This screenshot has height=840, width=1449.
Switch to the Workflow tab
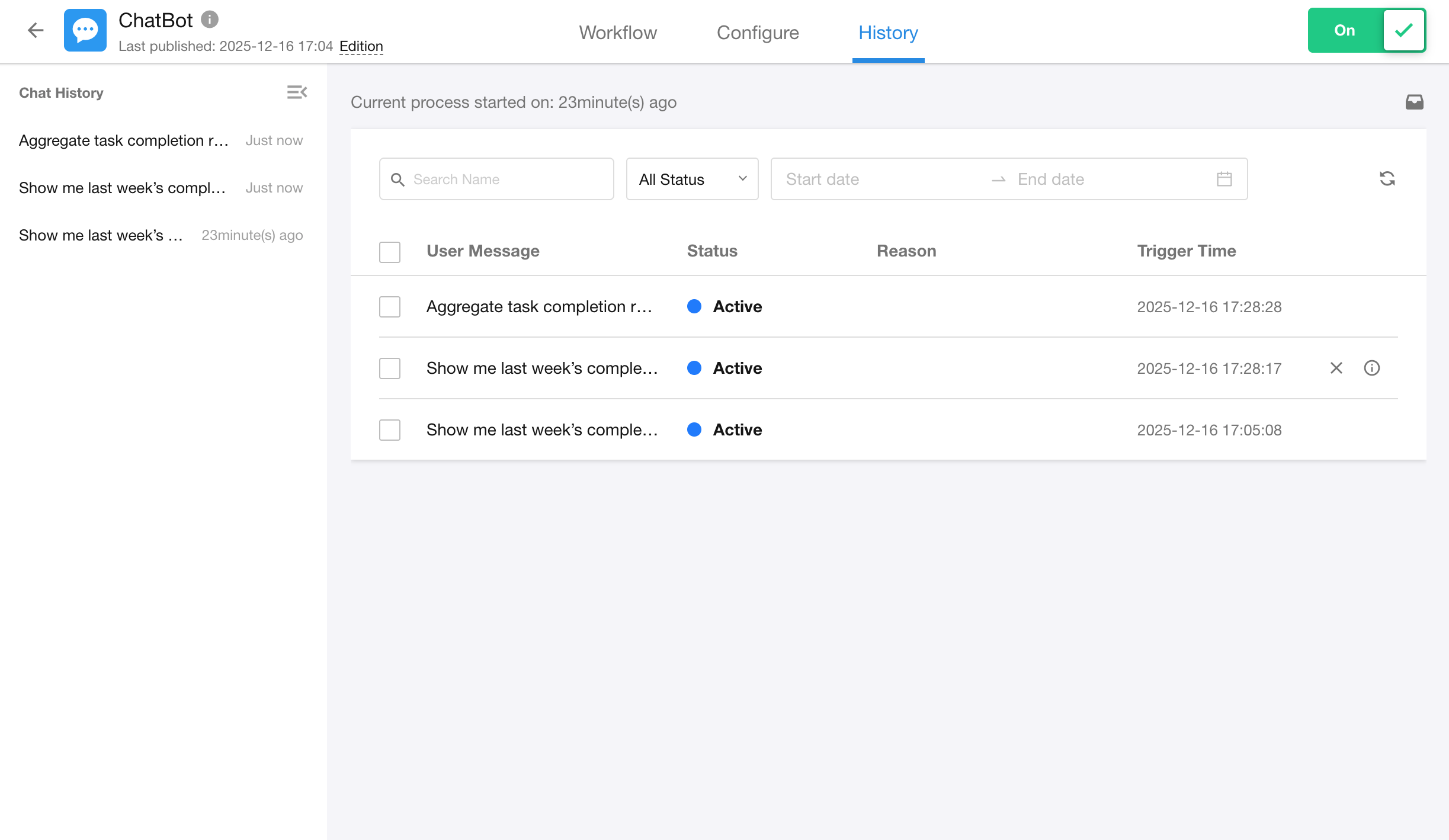coord(618,33)
